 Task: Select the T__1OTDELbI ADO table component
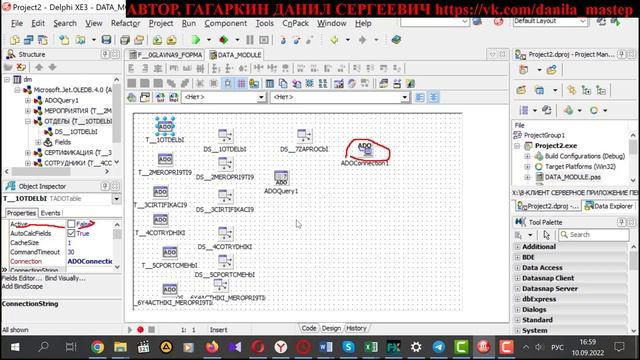[165, 126]
